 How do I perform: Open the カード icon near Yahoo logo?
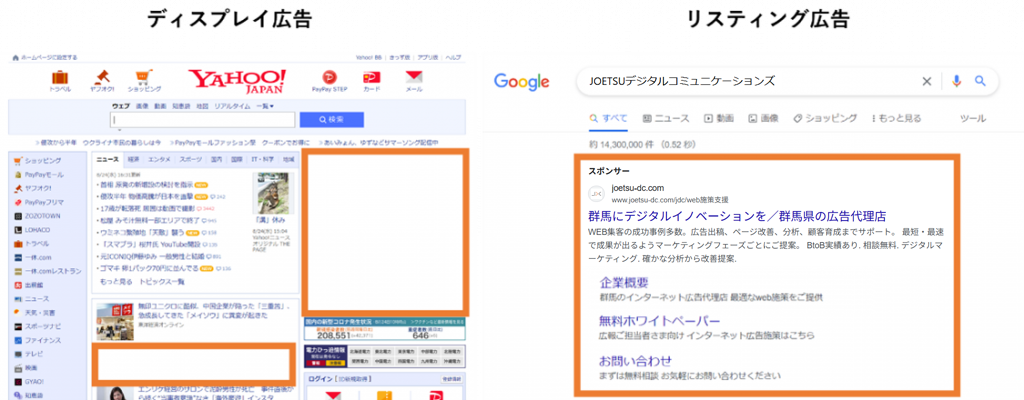pos(372,77)
